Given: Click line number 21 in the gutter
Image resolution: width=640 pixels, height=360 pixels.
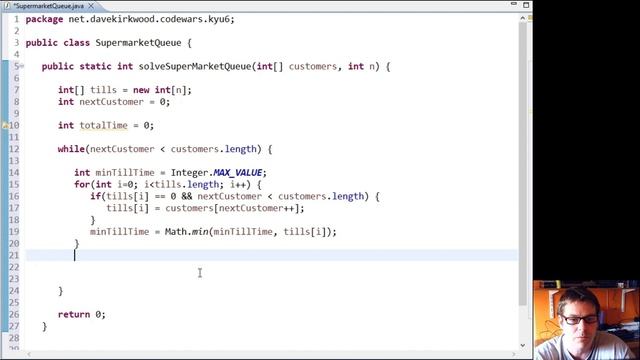Looking at the screenshot, I should pos(14,256).
